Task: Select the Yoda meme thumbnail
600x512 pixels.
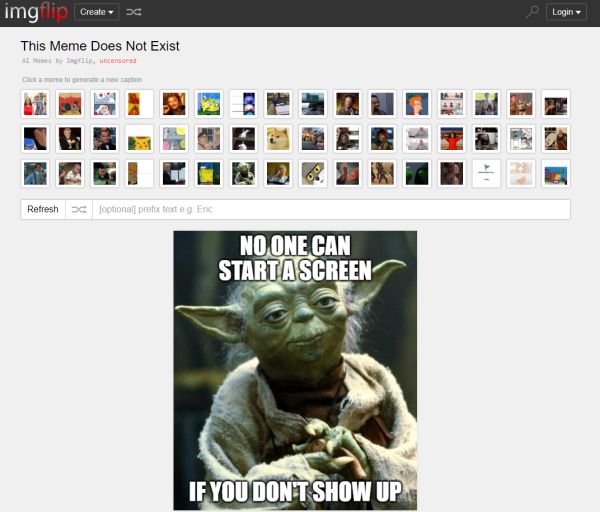Action: (x=243, y=174)
